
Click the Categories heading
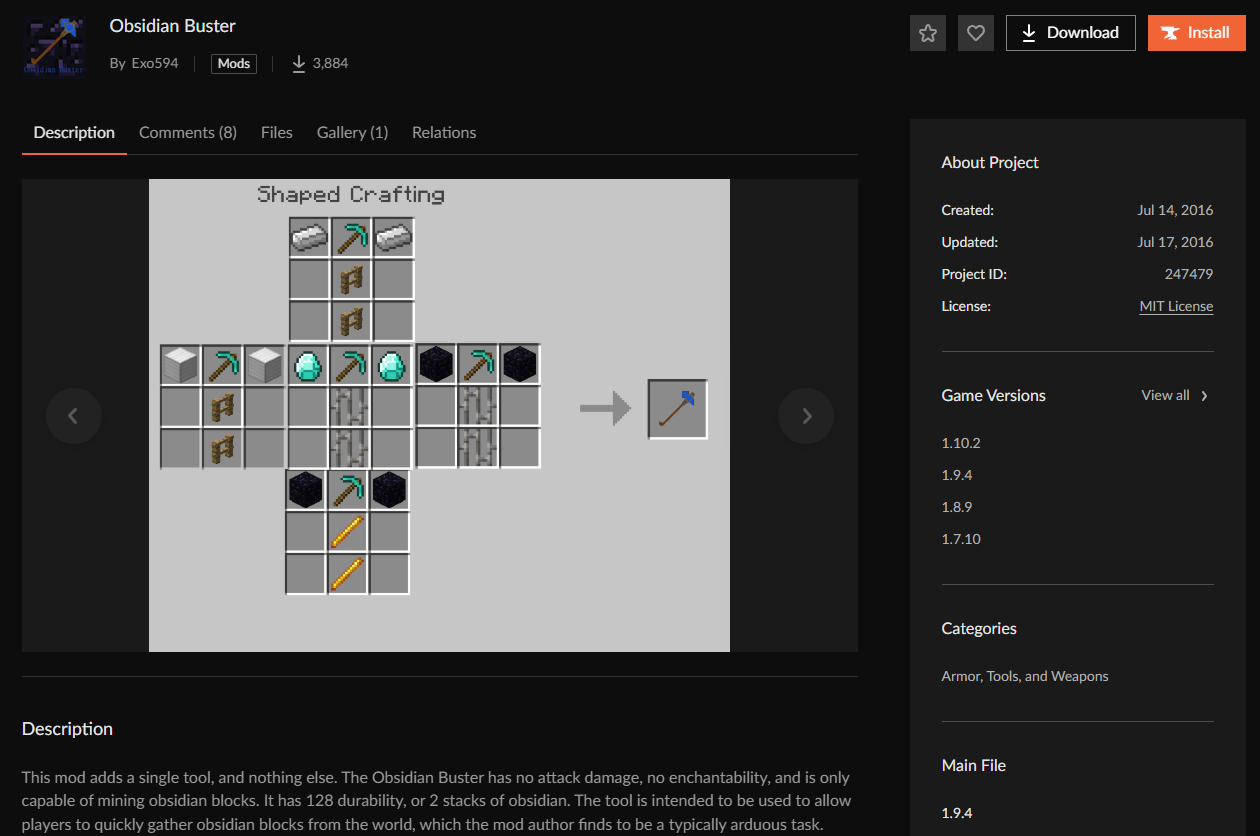click(x=979, y=628)
